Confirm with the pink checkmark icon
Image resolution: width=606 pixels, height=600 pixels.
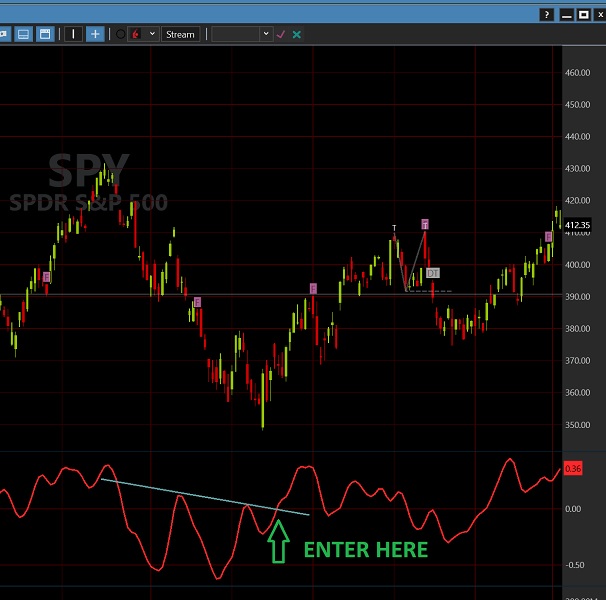(x=281, y=34)
